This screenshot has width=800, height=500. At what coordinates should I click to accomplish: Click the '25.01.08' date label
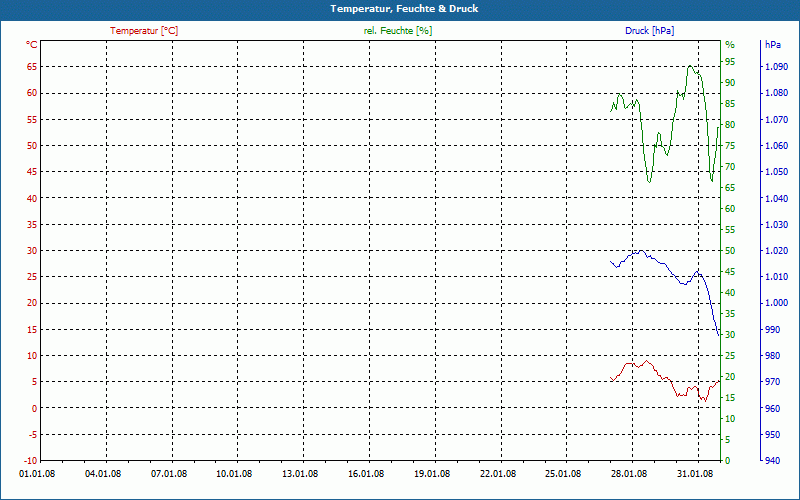563,473
